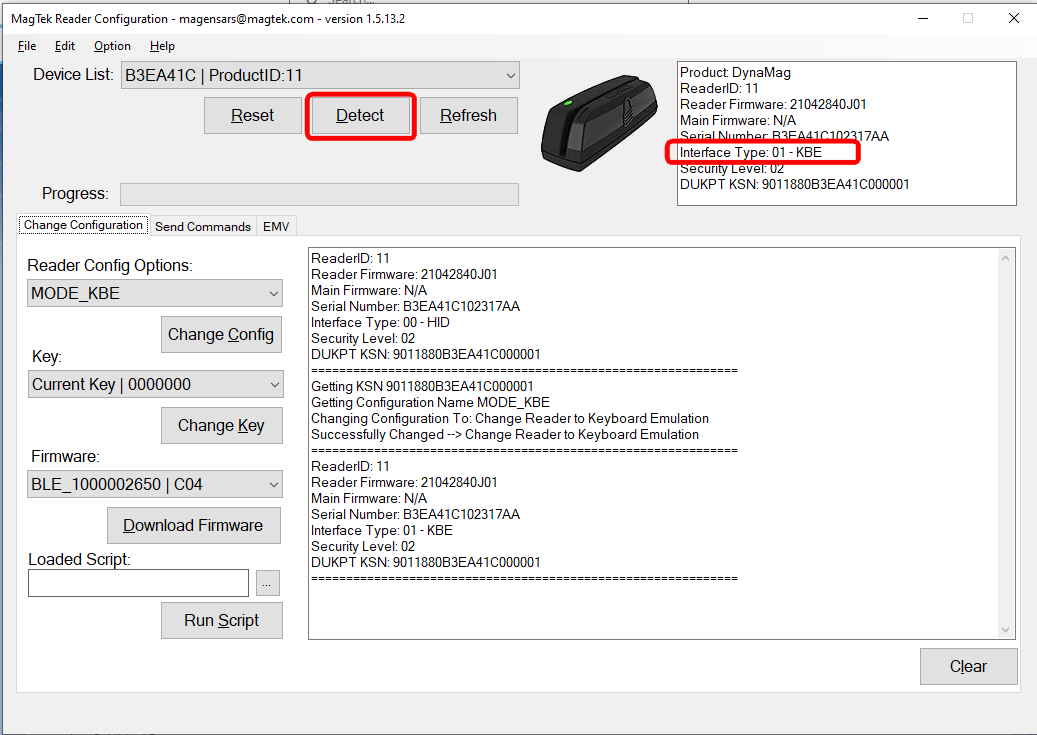Click the log scrollbar down arrow
Screen dimensions: 1037x735
click(x=1005, y=630)
